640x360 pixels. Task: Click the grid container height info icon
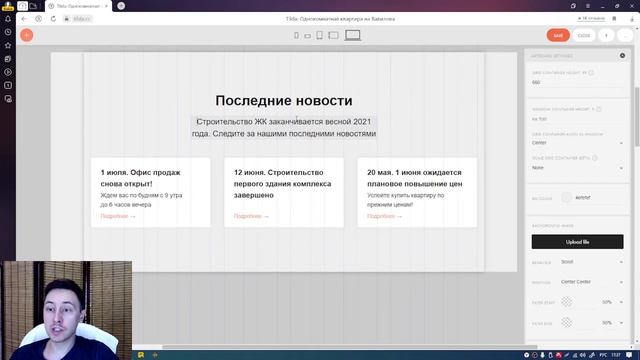[591, 73]
